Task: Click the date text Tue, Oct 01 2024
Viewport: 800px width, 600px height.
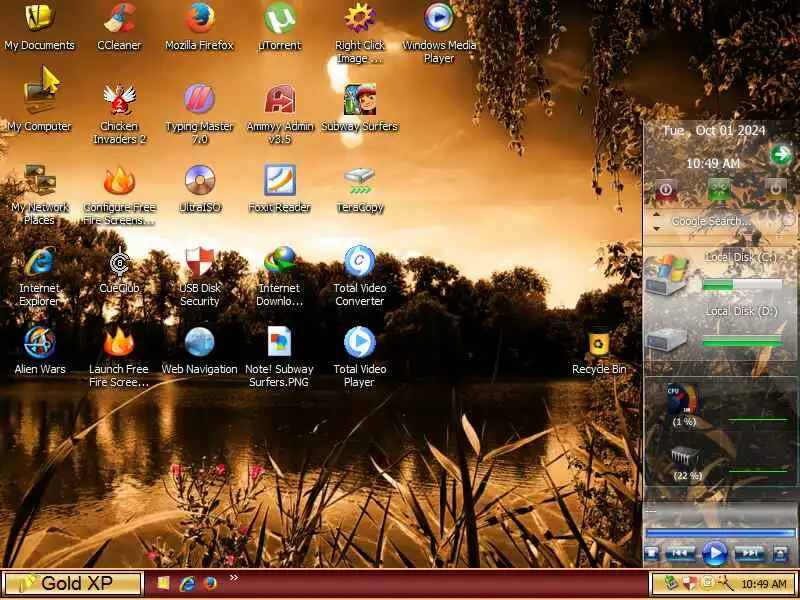Action: pos(714,131)
